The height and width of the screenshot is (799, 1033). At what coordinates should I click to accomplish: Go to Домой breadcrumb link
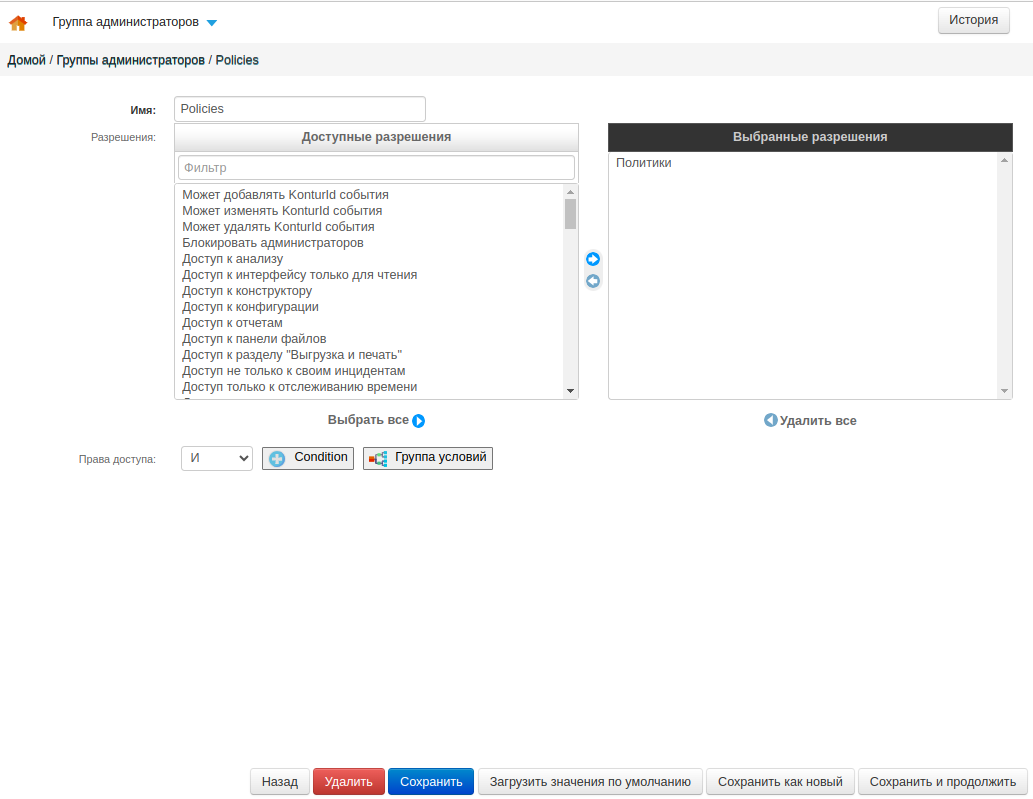(27, 60)
